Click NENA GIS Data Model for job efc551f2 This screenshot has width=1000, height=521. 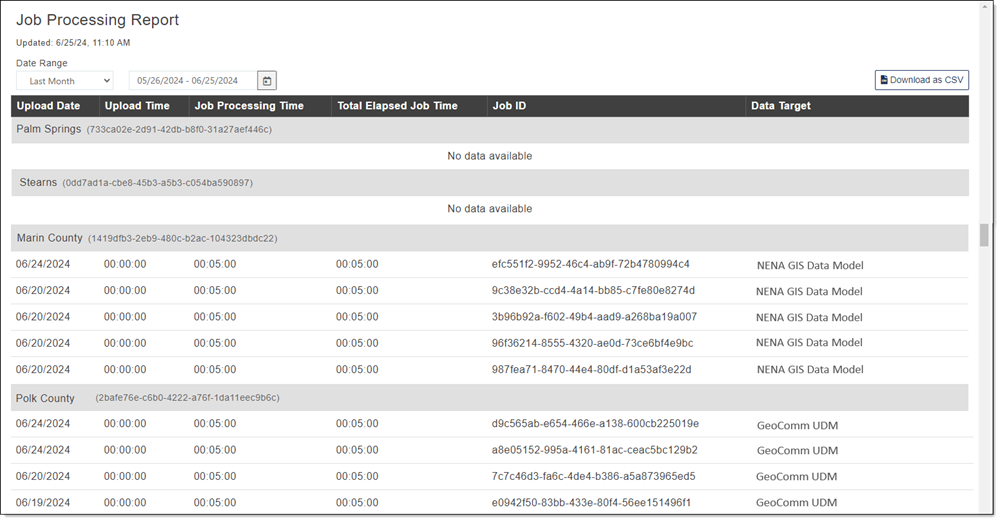coord(810,265)
